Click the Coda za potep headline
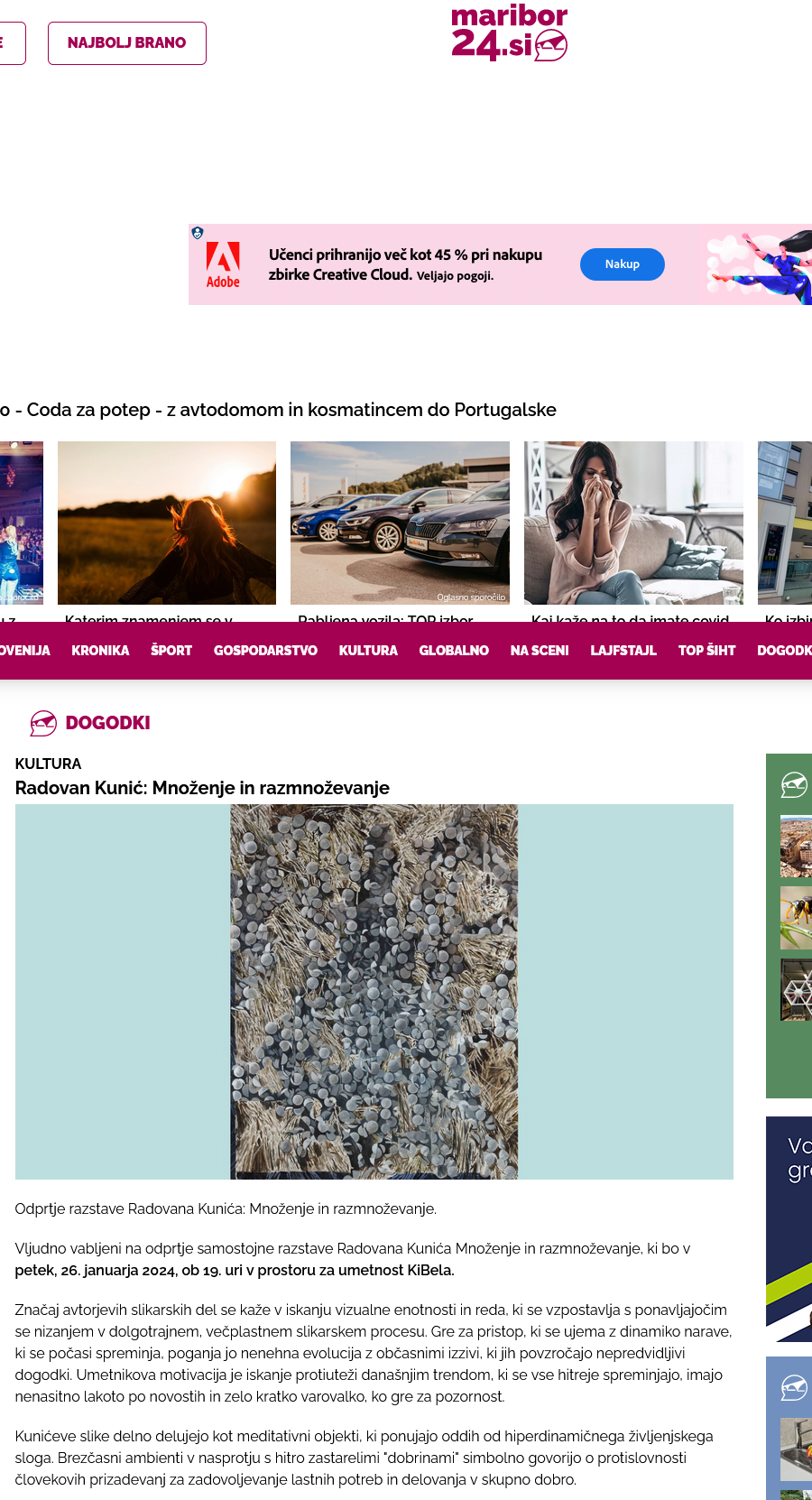The width and height of the screenshot is (812, 1500). pos(278,410)
